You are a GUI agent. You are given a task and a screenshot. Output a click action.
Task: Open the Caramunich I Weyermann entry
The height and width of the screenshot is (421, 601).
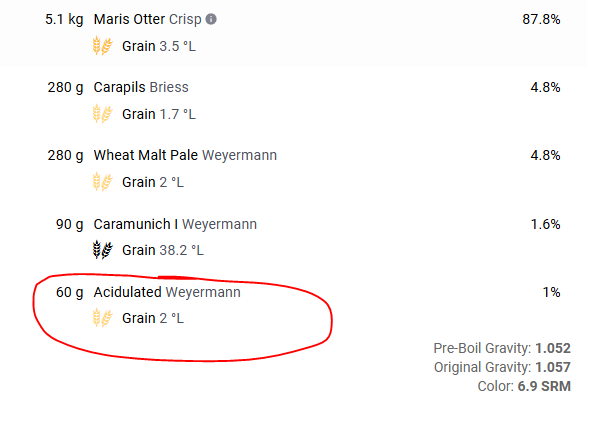[x=175, y=224]
